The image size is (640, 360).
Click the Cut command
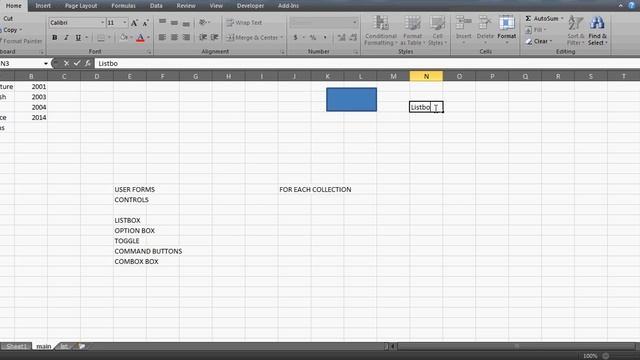coord(7,19)
